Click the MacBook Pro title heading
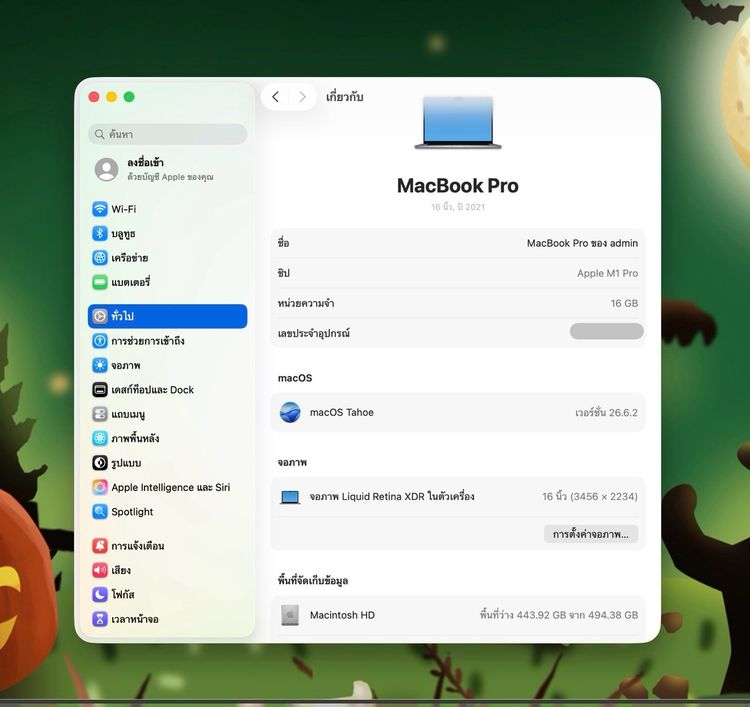This screenshot has width=750, height=707. tap(458, 186)
